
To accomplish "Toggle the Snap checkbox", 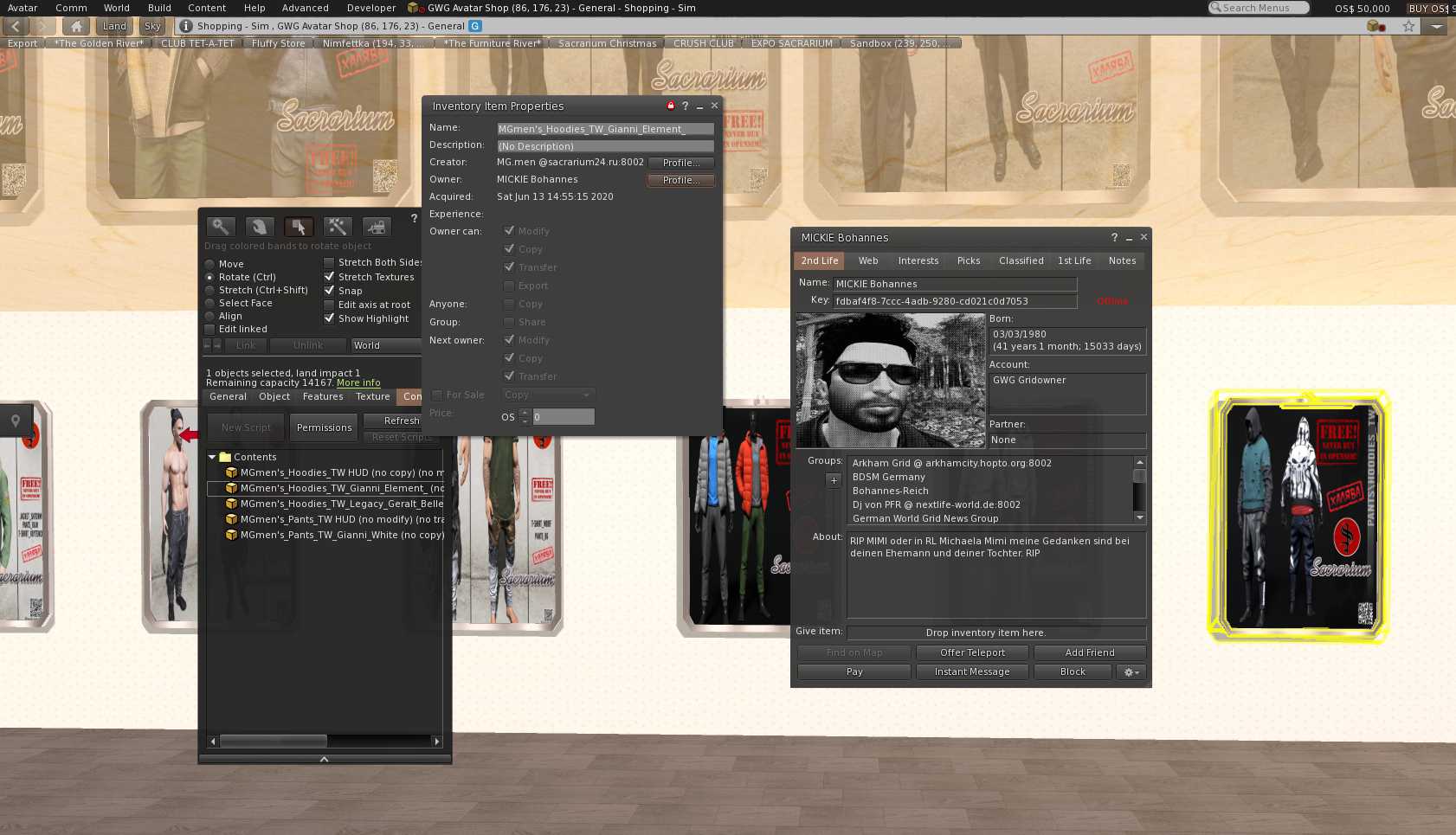I will (x=329, y=291).
